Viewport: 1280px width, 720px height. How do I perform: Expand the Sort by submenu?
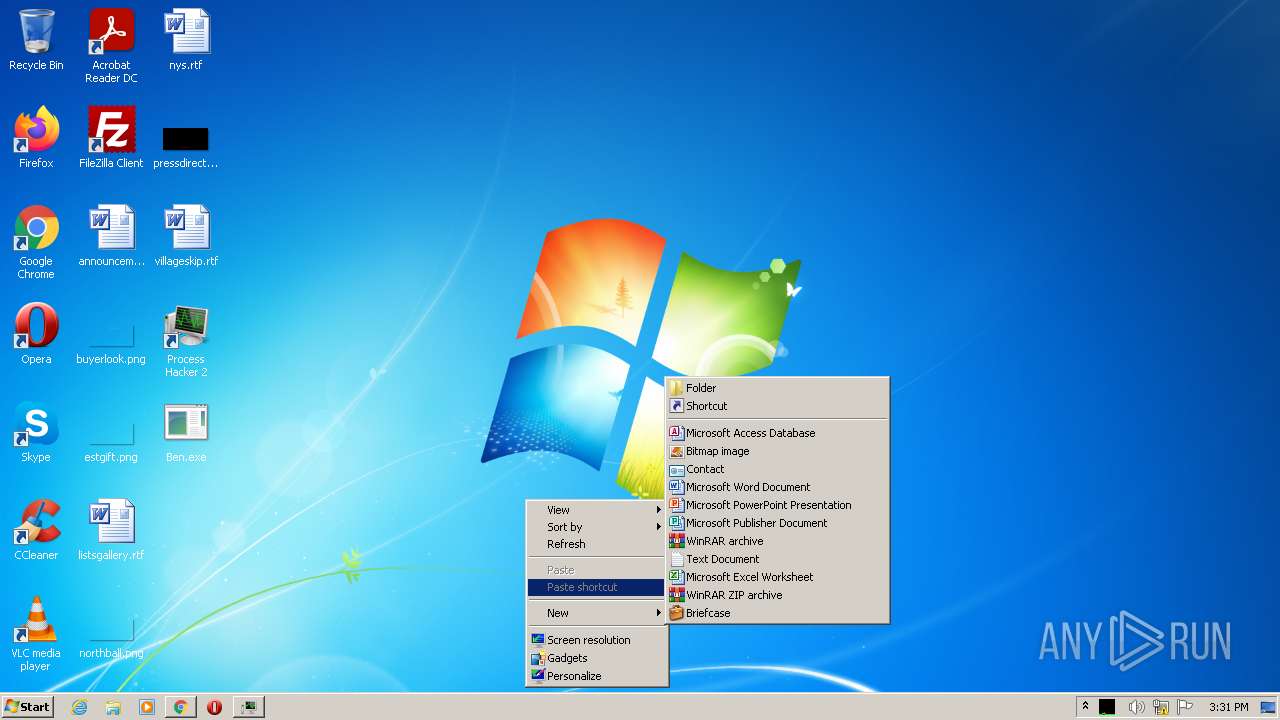(x=596, y=527)
